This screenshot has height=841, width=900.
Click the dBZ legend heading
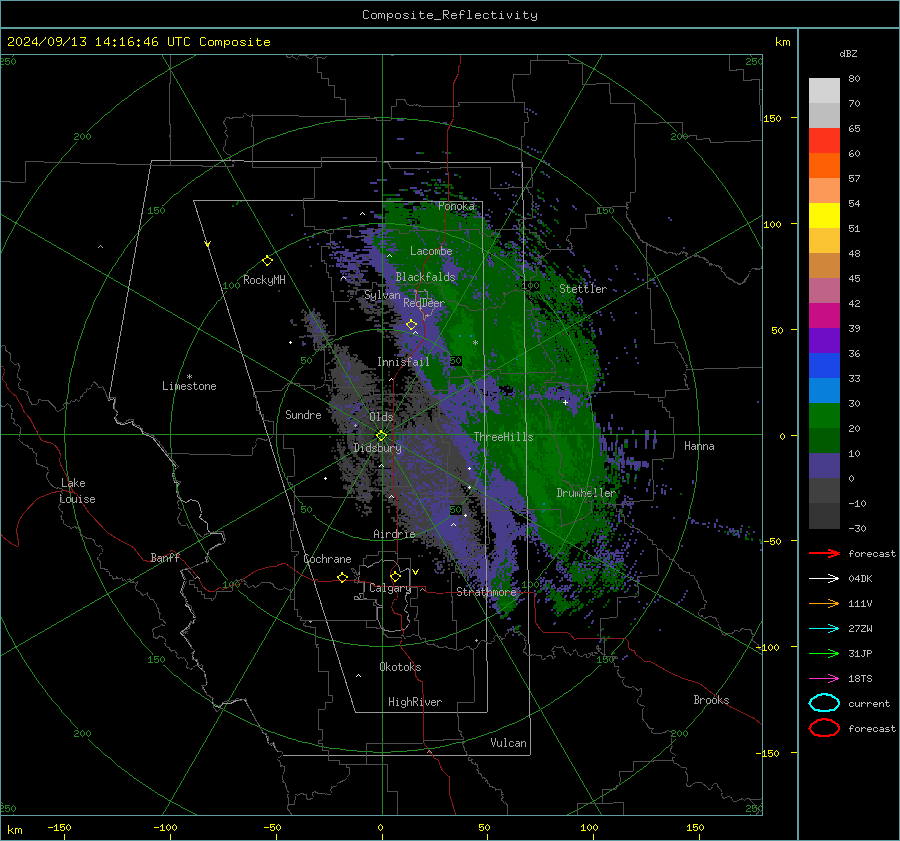pos(848,54)
